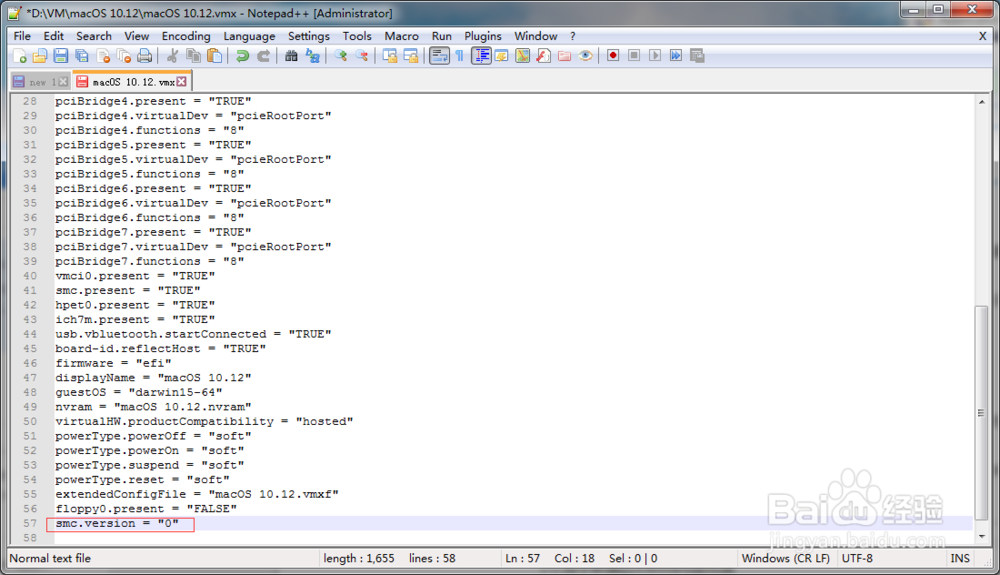Zoom in the editor view
Viewport: 1000px width, 575px height.
coord(341,56)
